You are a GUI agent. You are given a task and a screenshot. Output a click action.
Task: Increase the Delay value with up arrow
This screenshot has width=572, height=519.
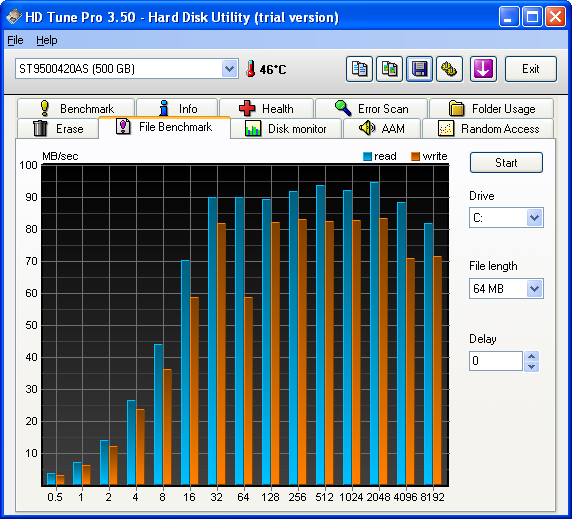click(x=532, y=356)
